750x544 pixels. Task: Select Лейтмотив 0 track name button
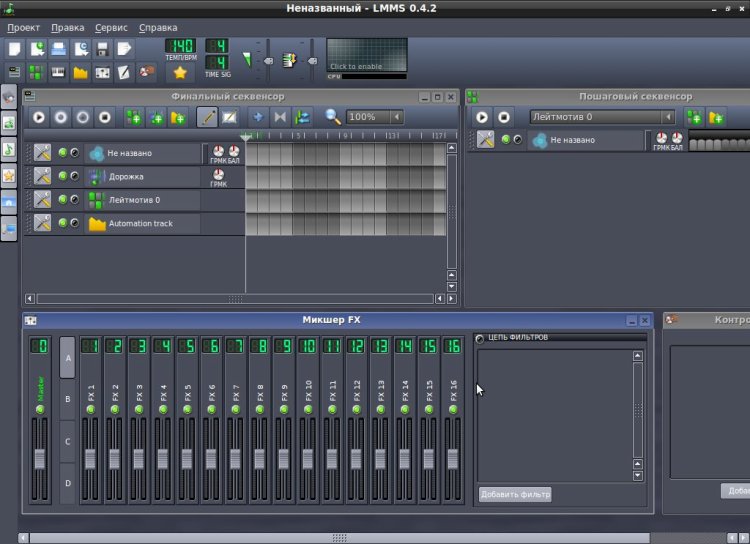[x=142, y=200]
